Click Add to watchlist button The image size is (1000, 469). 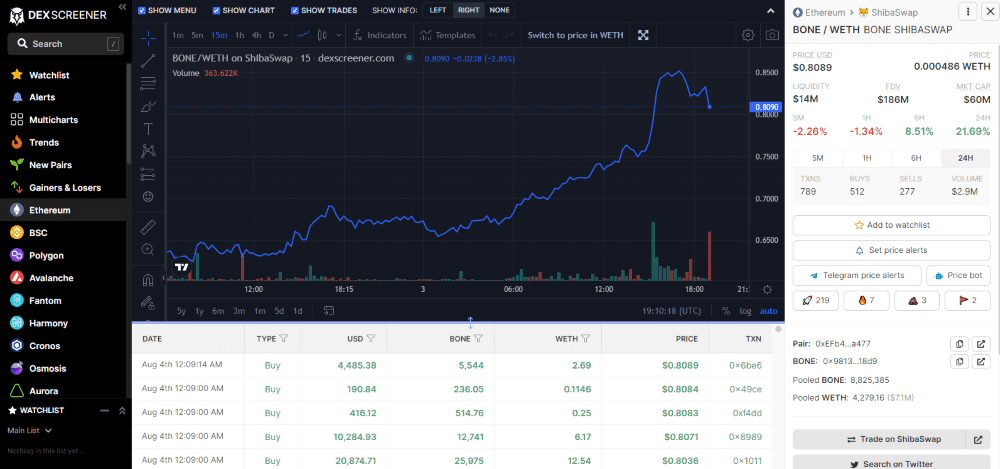click(x=892, y=225)
